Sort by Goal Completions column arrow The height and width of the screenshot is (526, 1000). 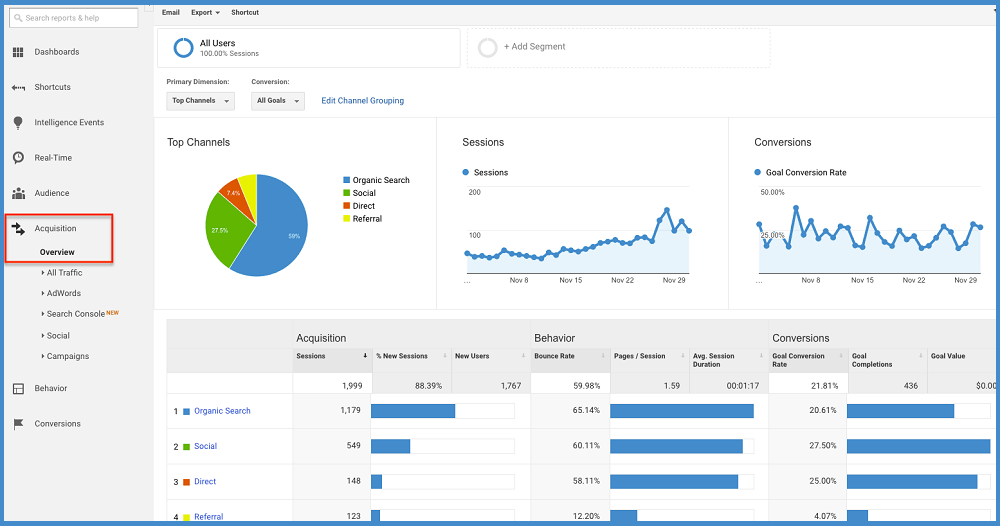(x=920, y=356)
